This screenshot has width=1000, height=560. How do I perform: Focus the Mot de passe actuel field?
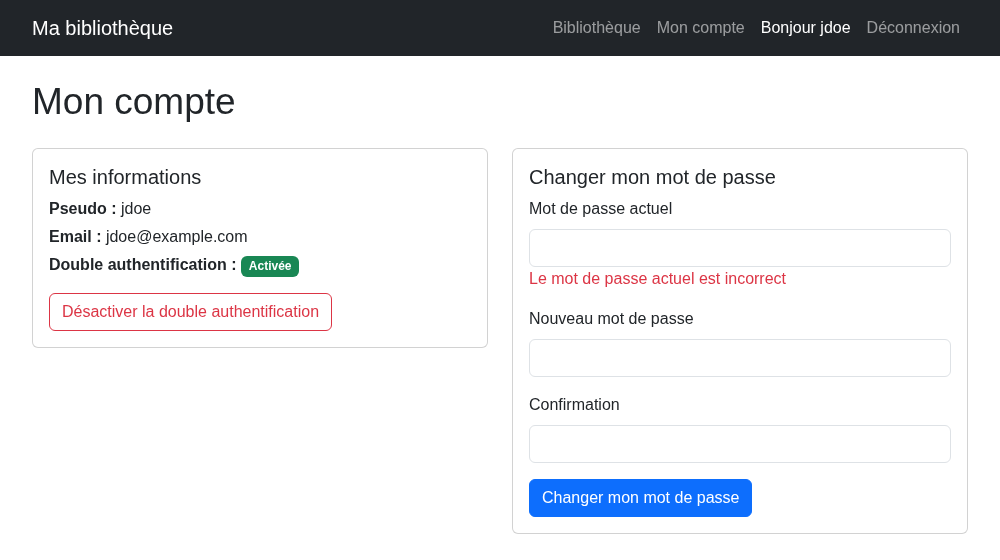pyautogui.click(x=740, y=248)
